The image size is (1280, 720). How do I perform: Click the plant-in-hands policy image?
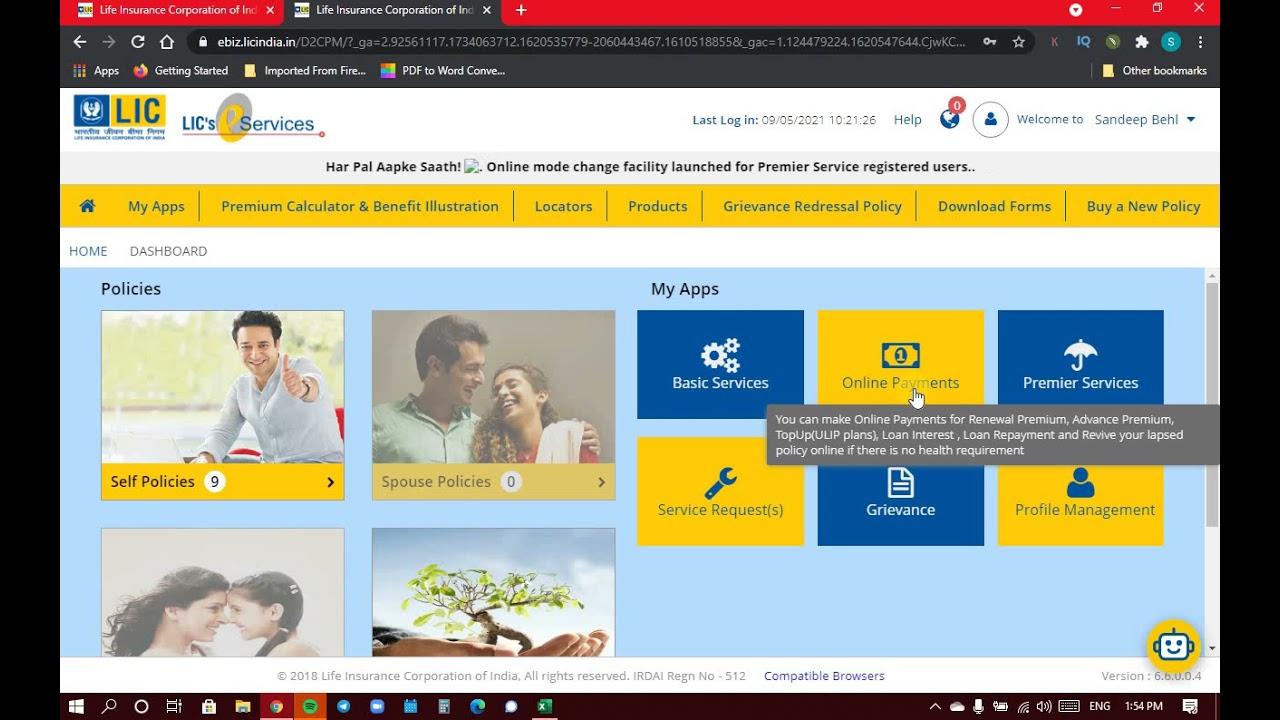click(493, 592)
